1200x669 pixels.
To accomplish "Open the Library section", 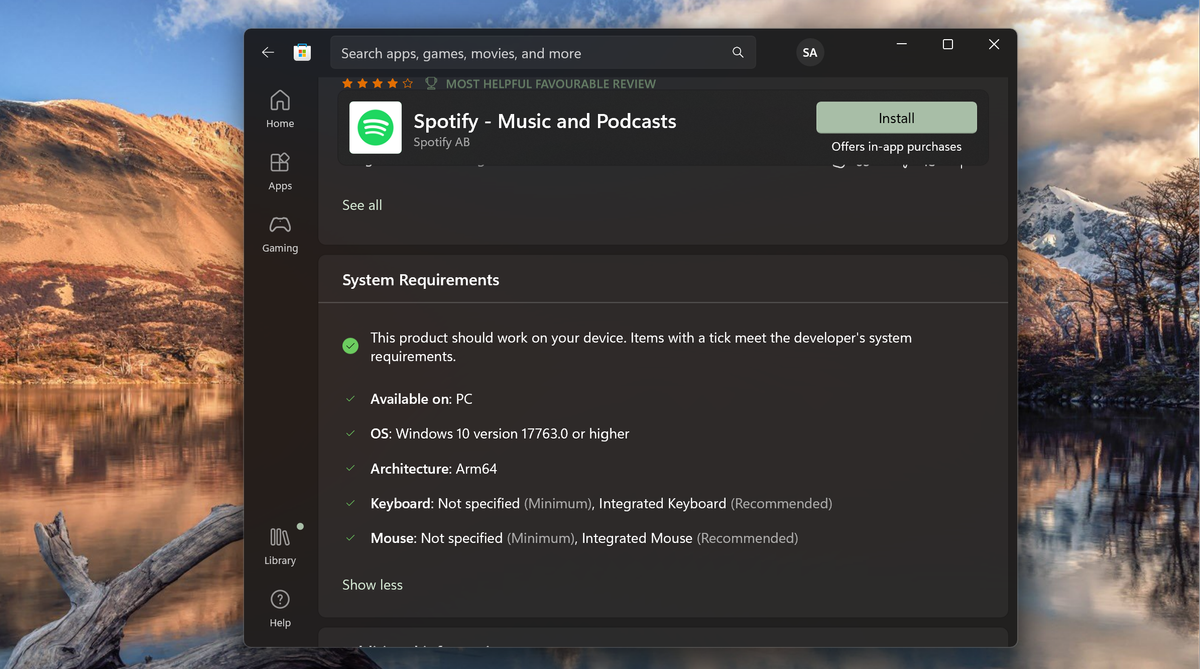I will (x=280, y=546).
